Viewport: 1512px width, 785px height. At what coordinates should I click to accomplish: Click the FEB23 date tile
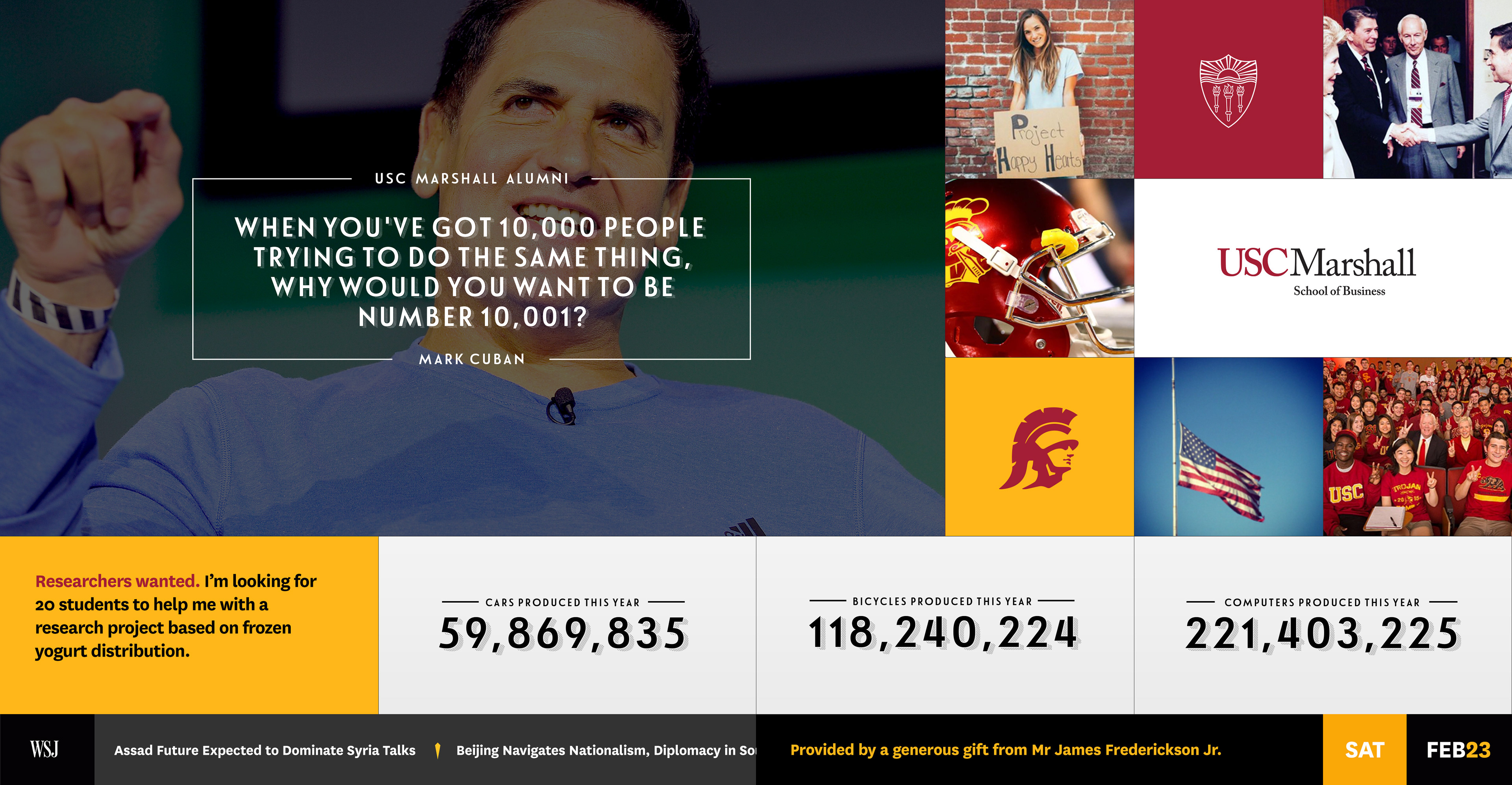1458,750
